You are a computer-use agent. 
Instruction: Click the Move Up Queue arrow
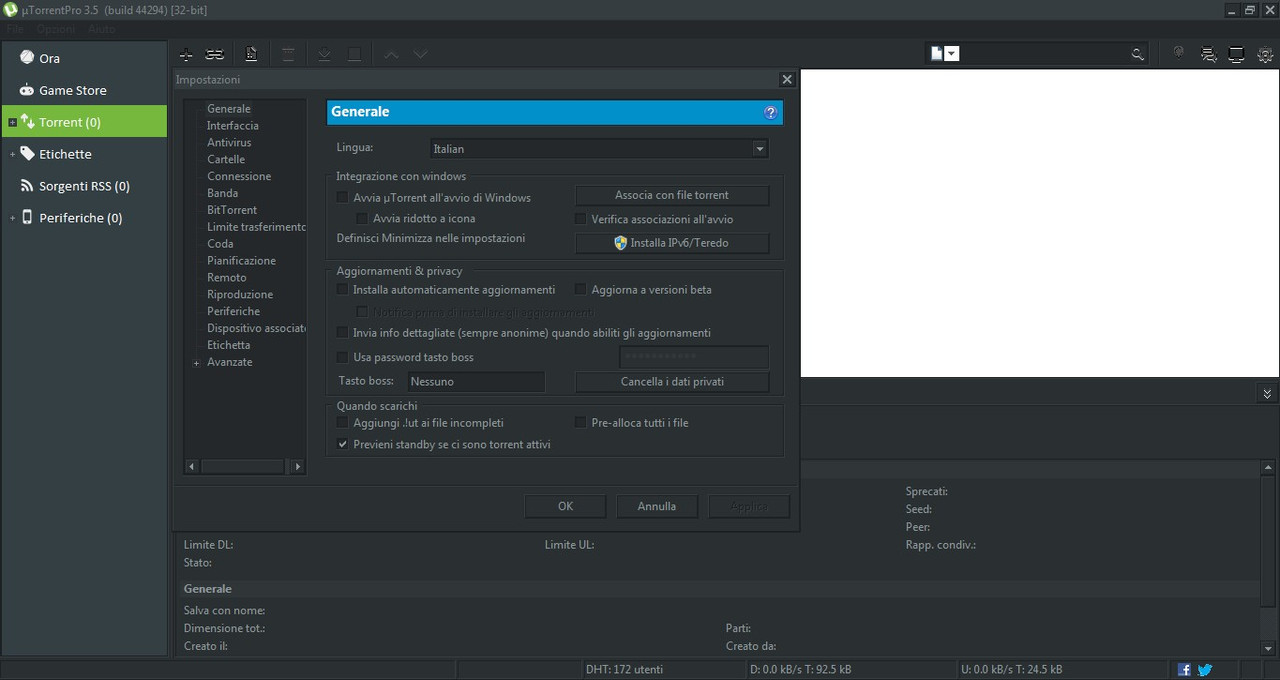point(391,54)
